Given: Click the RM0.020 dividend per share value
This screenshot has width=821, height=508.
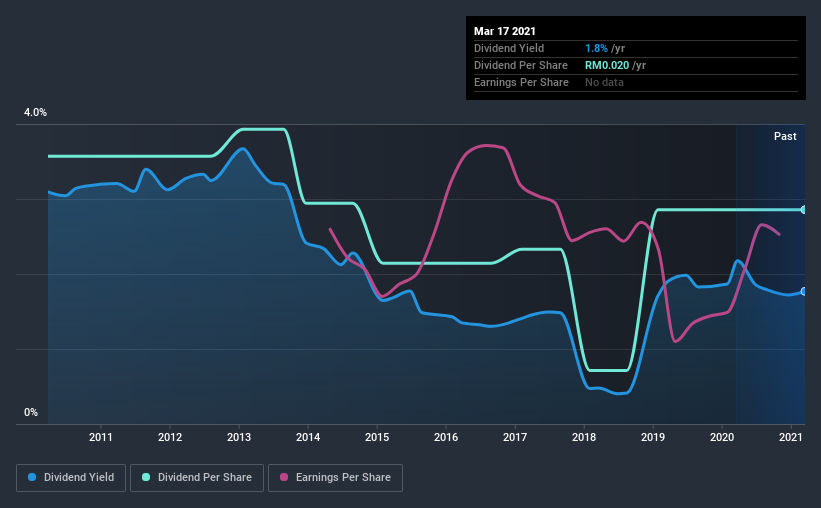Looking at the screenshot, I should [x=607, y=65].
